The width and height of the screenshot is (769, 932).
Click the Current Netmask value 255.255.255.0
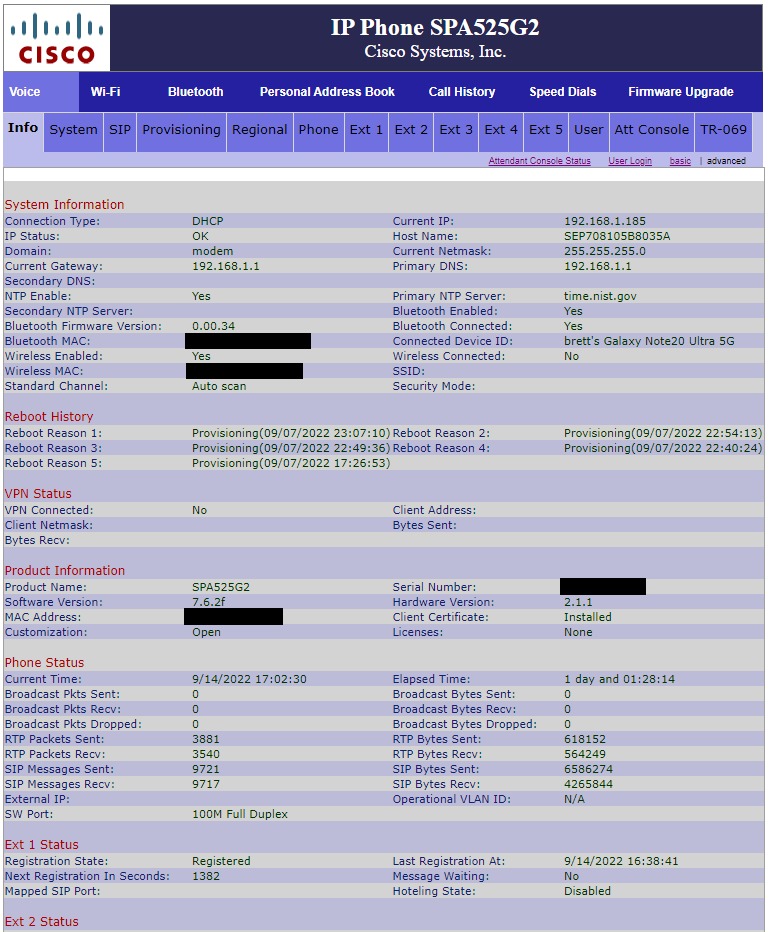pyautogui.click(x=604, y=251)
